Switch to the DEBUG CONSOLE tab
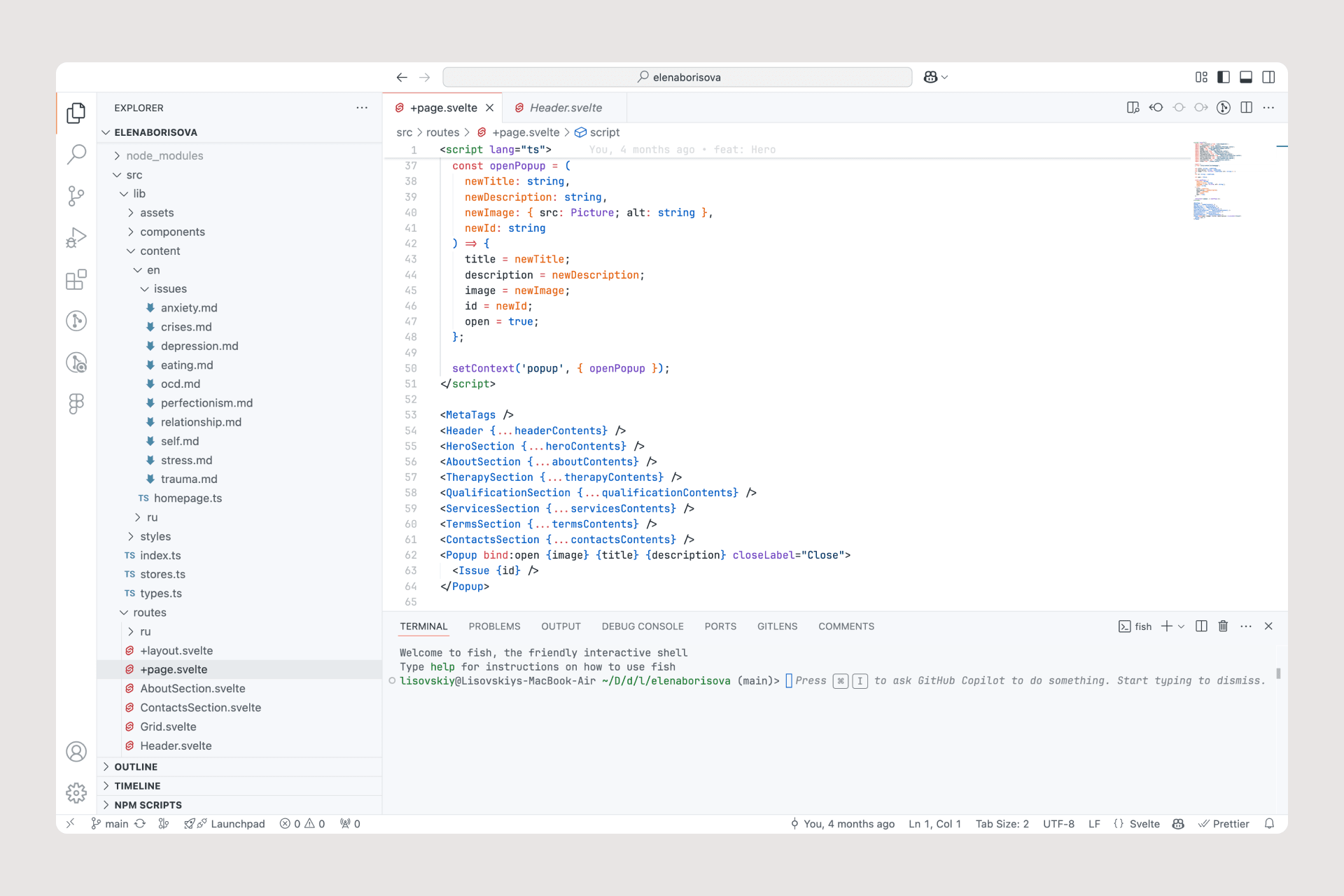The width and height of the screenshot is (1344, 896). (643, 626)
